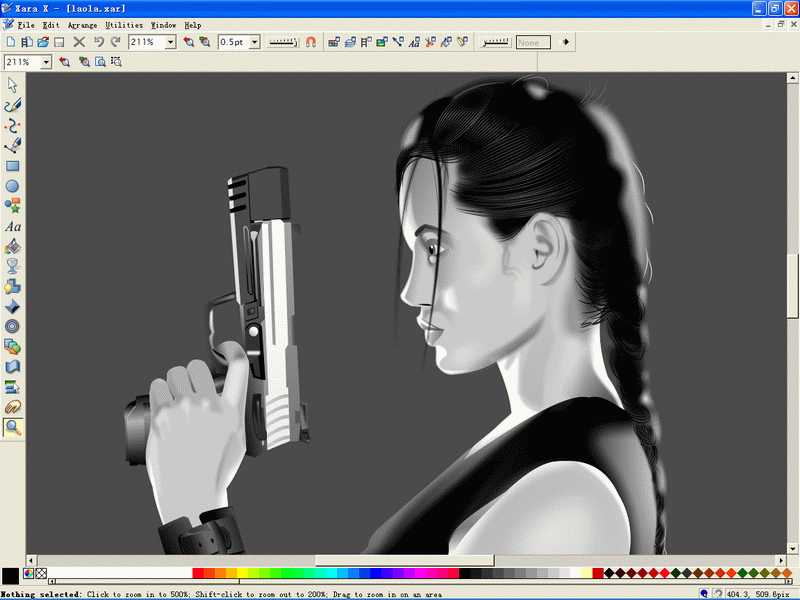Select the Pen tool

[x=12, y=145]
